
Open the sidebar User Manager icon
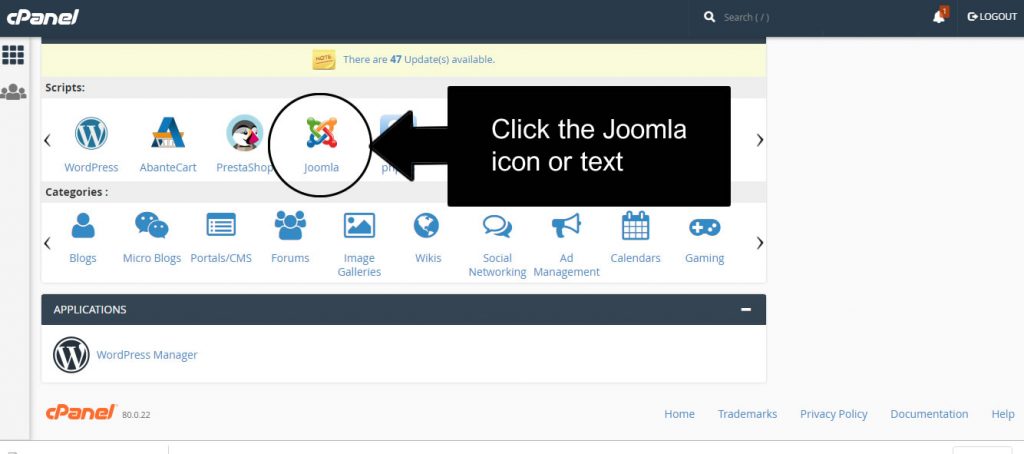tap(13, 92)
